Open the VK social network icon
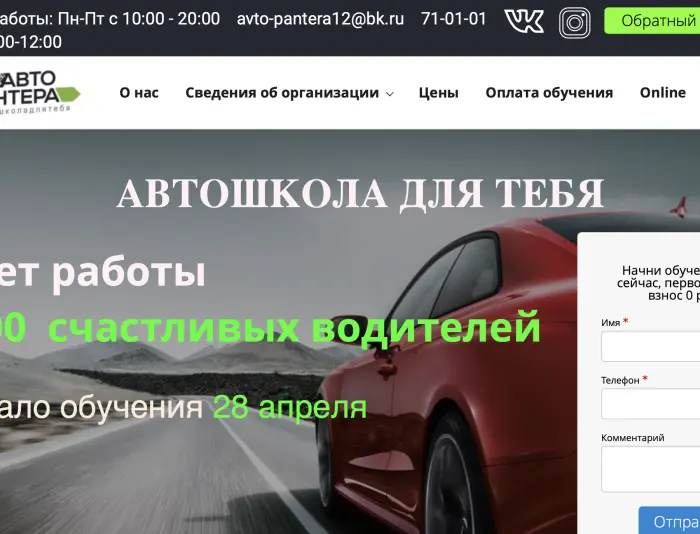Image resolution: width=700 pixels, height=534 pixels. tap(524, 21)
